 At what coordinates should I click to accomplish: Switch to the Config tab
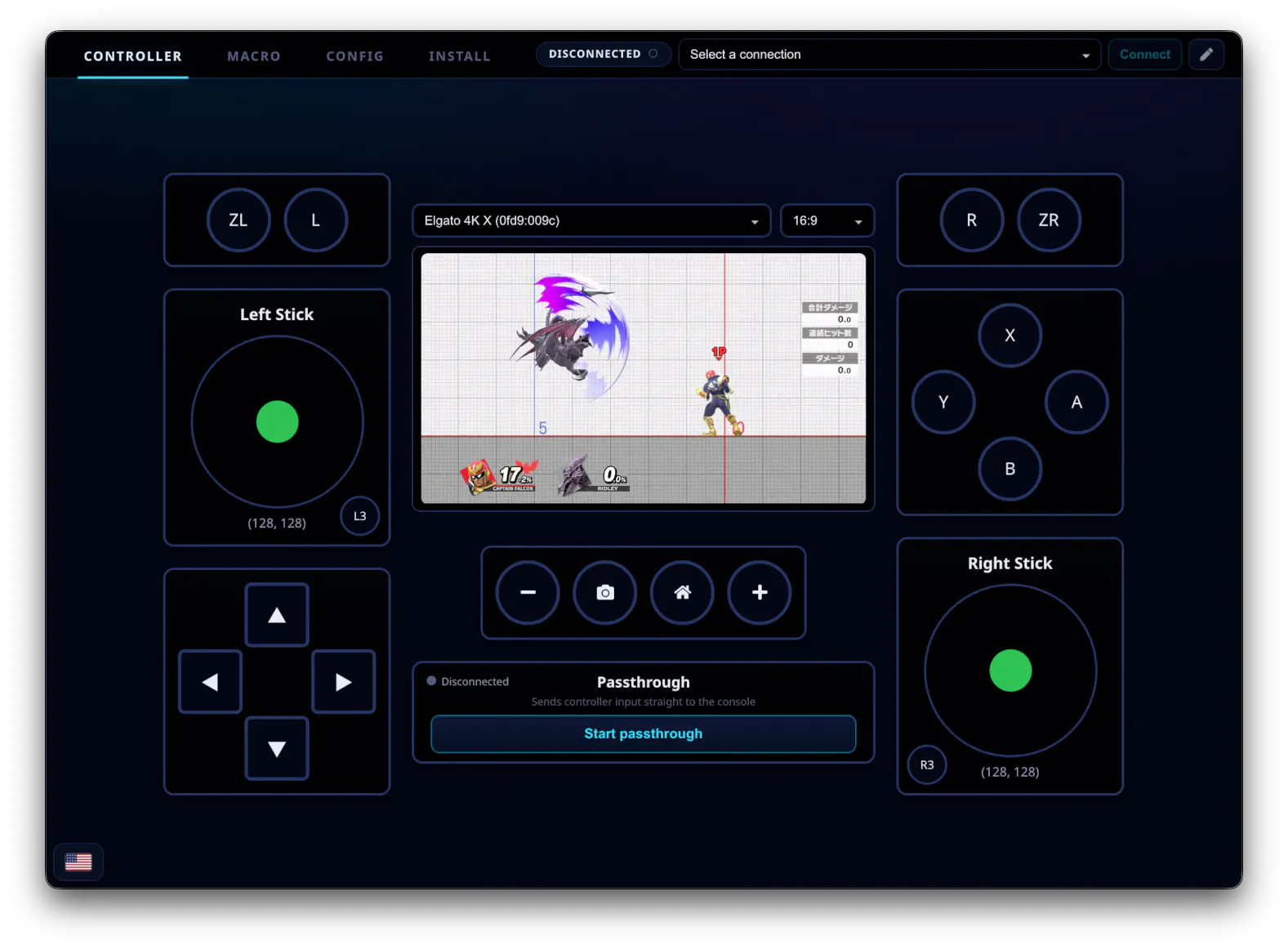pos(355,56)
